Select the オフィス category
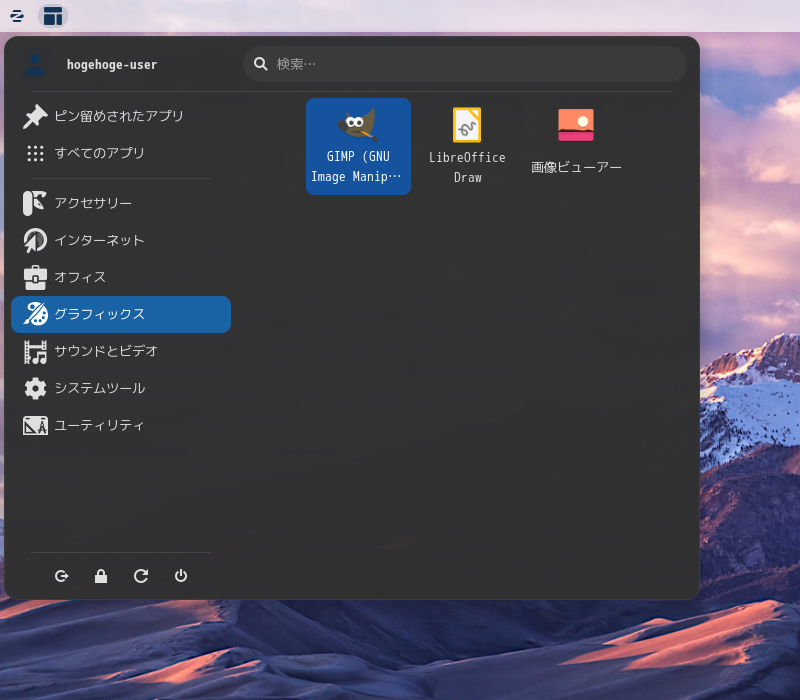 tap(121, 277)
